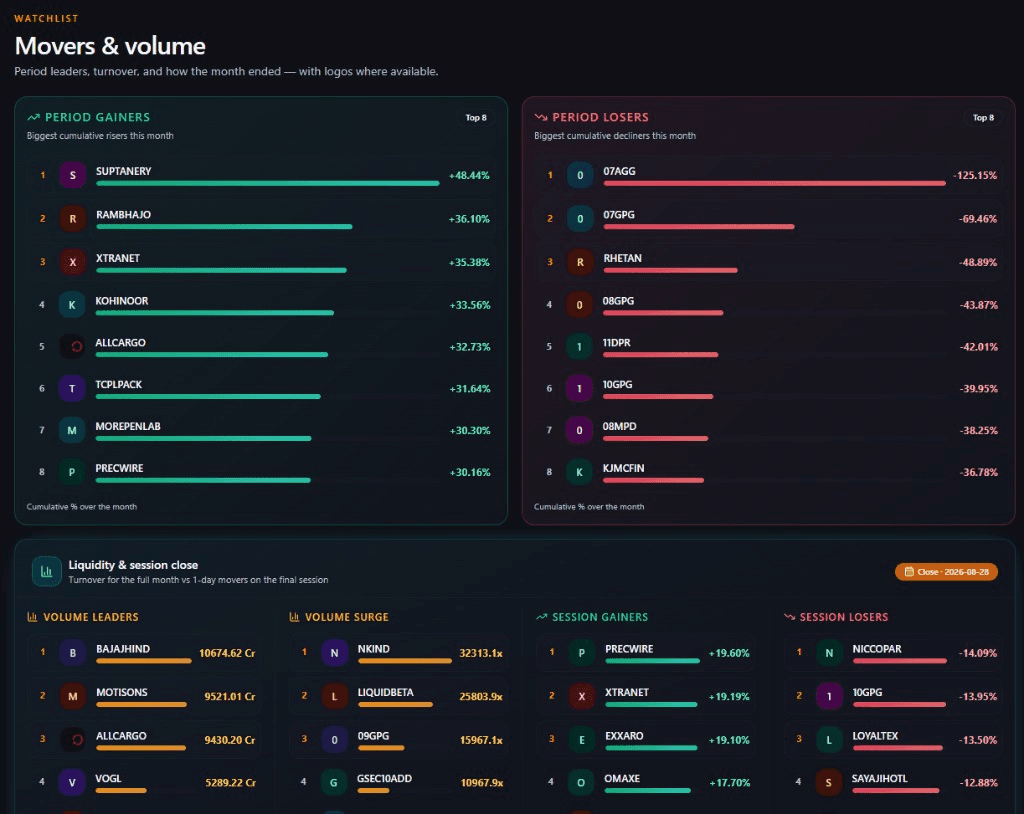Click the KJMCFIN 'K' logo avatar

point(579,472)
